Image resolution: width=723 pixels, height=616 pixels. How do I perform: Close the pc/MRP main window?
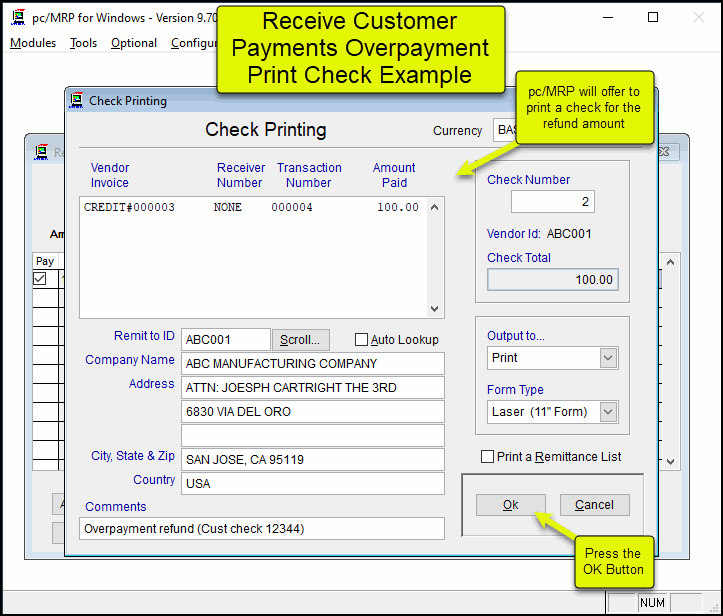(699, 17)
